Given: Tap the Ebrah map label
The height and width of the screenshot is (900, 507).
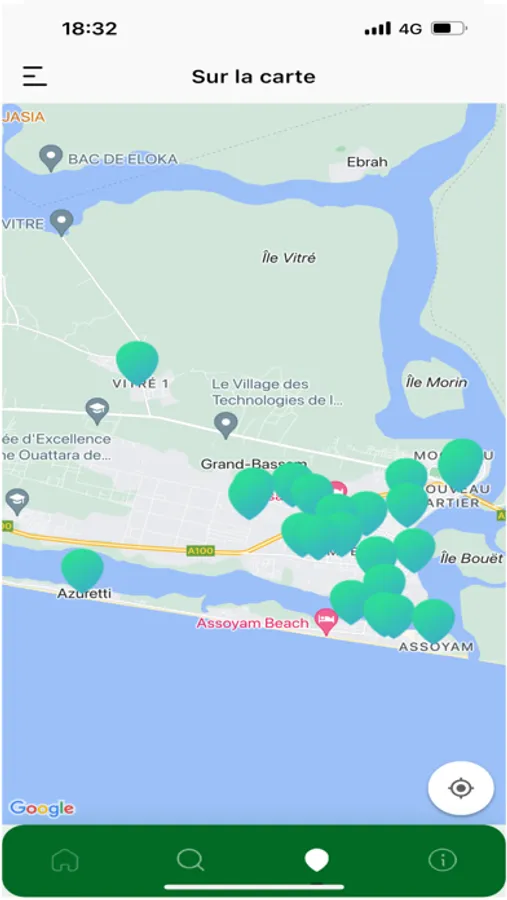Looking at the screenshot, I should click(x=367, y=162).
